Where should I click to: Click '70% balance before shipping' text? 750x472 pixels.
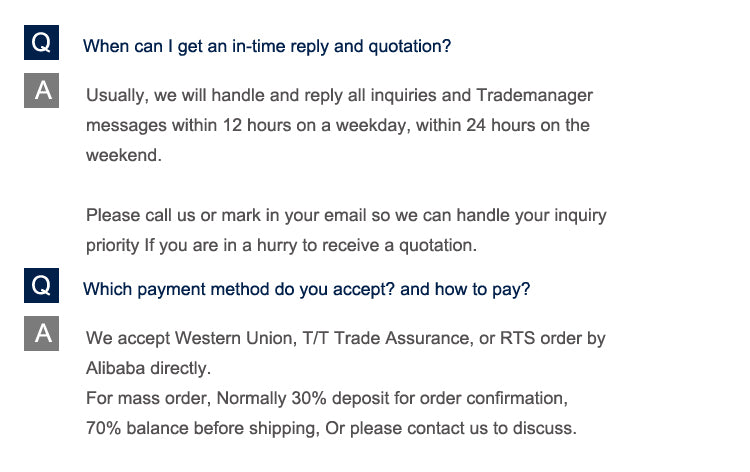point(203,428)
